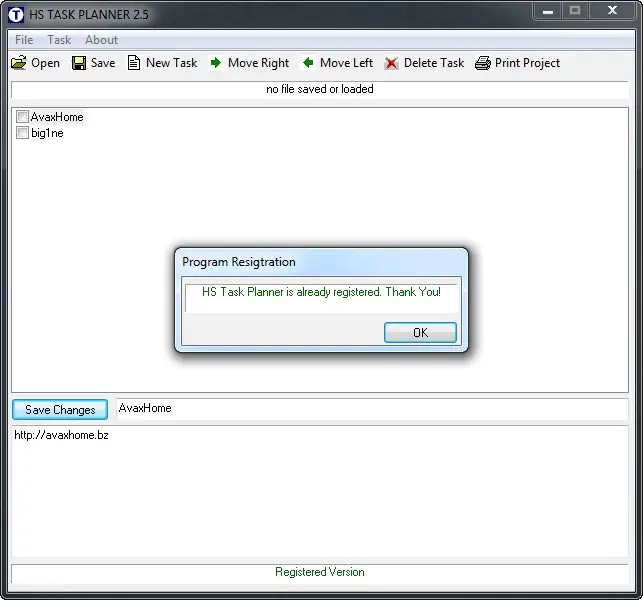Image resolution: width=643 pixels, height=600 pixels.
Task: Click the green Move Right arrow icon
Action: (x=215, y=63)
